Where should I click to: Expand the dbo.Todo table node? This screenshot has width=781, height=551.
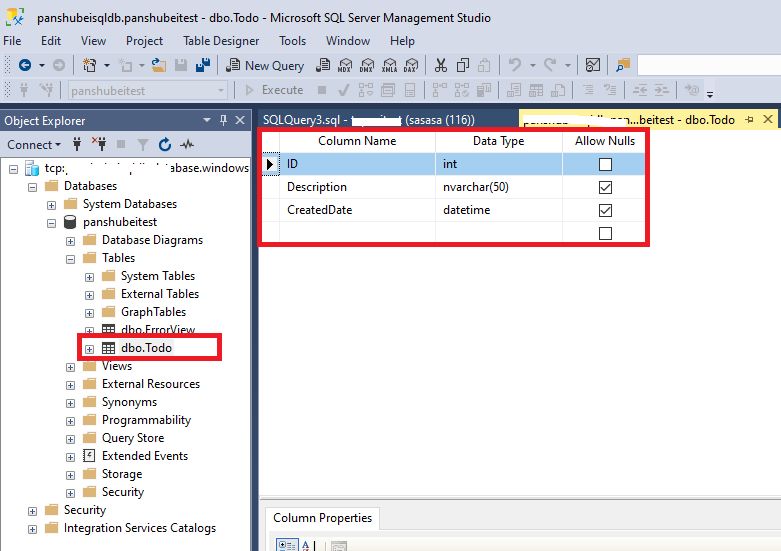click(89, 349)
